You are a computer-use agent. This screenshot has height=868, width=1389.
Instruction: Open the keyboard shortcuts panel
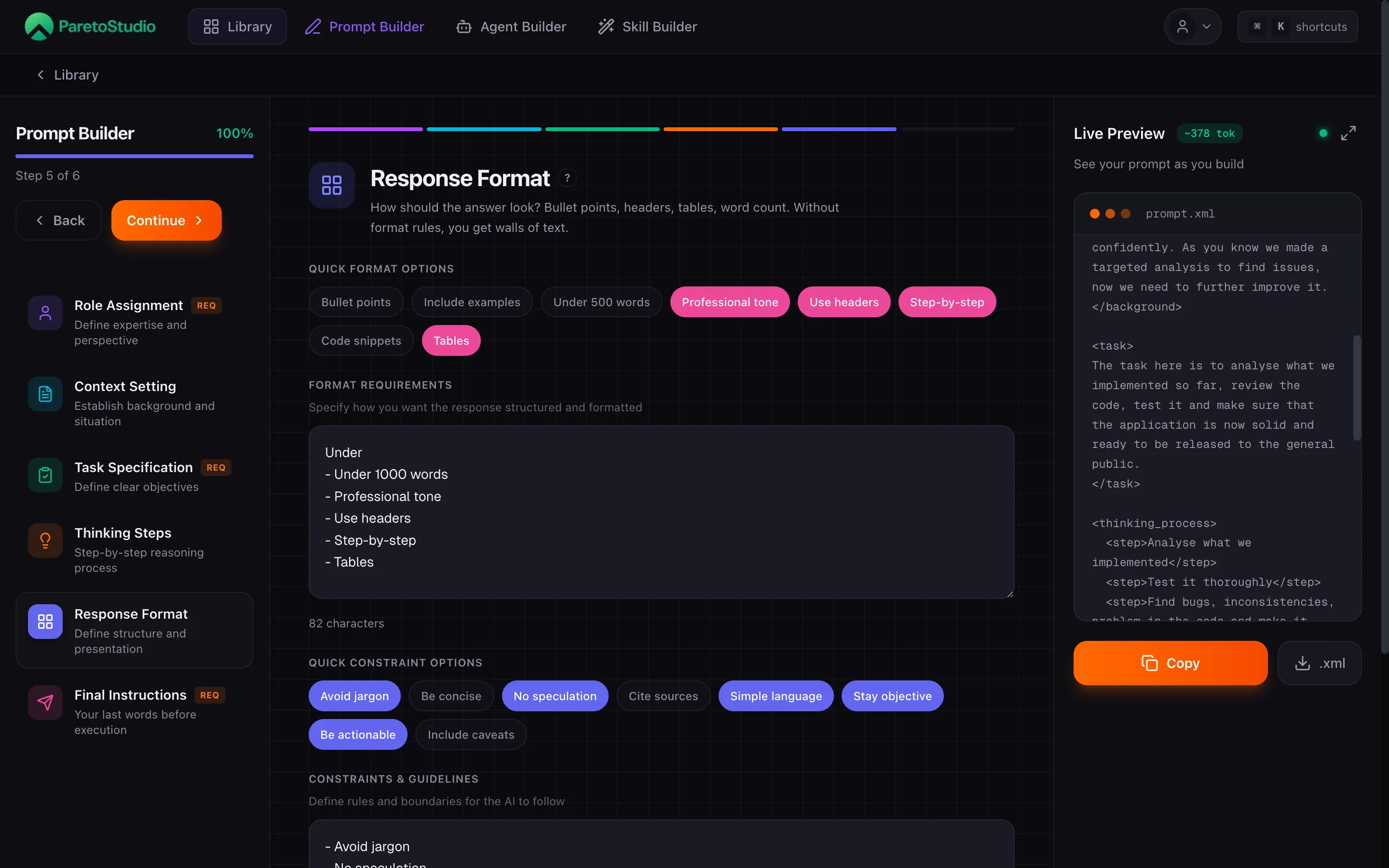1297,27
